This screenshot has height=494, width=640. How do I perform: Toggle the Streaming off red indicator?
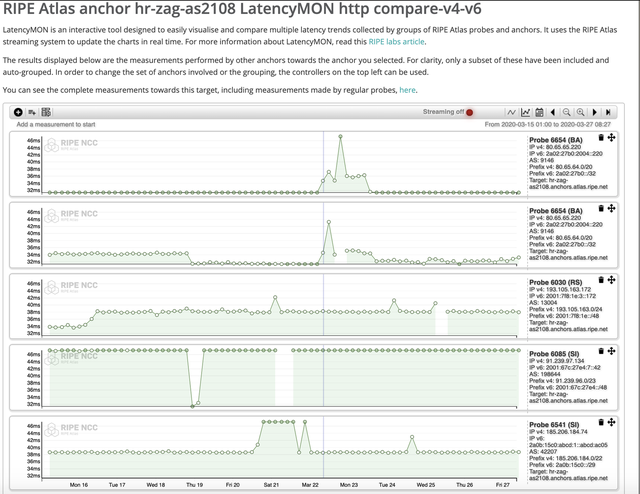(x=469, y=112)
